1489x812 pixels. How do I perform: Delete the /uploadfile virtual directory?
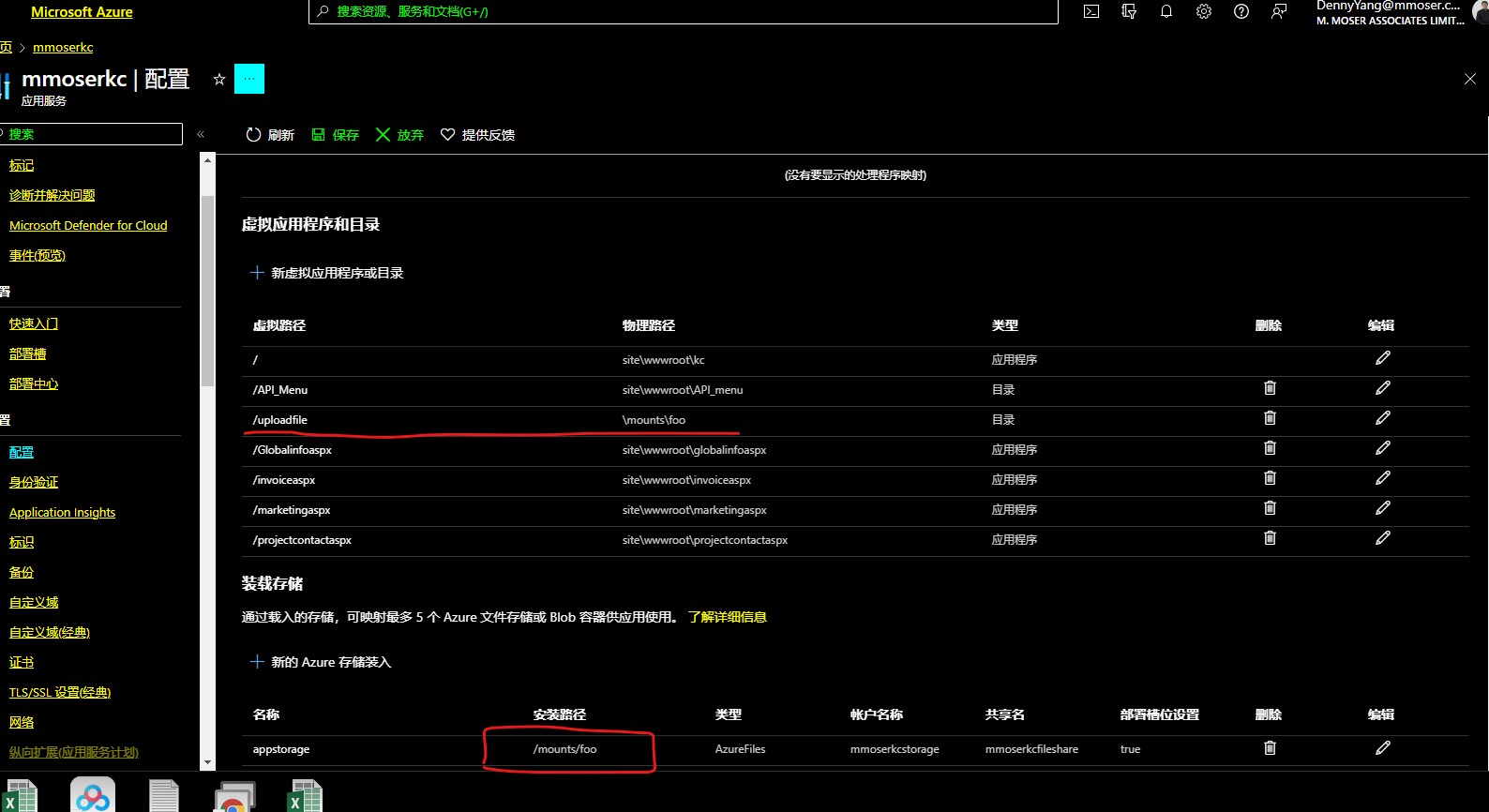coord(1270,418)
